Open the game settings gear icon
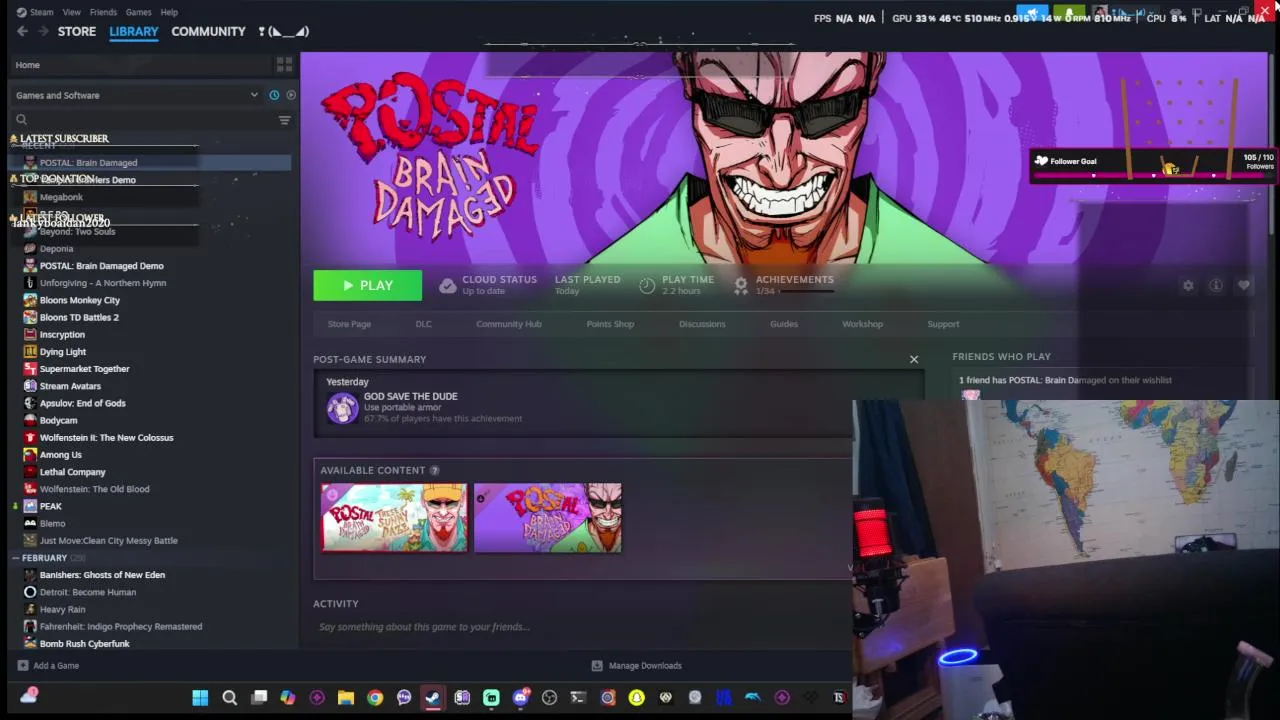This screenshot has height=720, width=1280. (x=1188, y=286)
